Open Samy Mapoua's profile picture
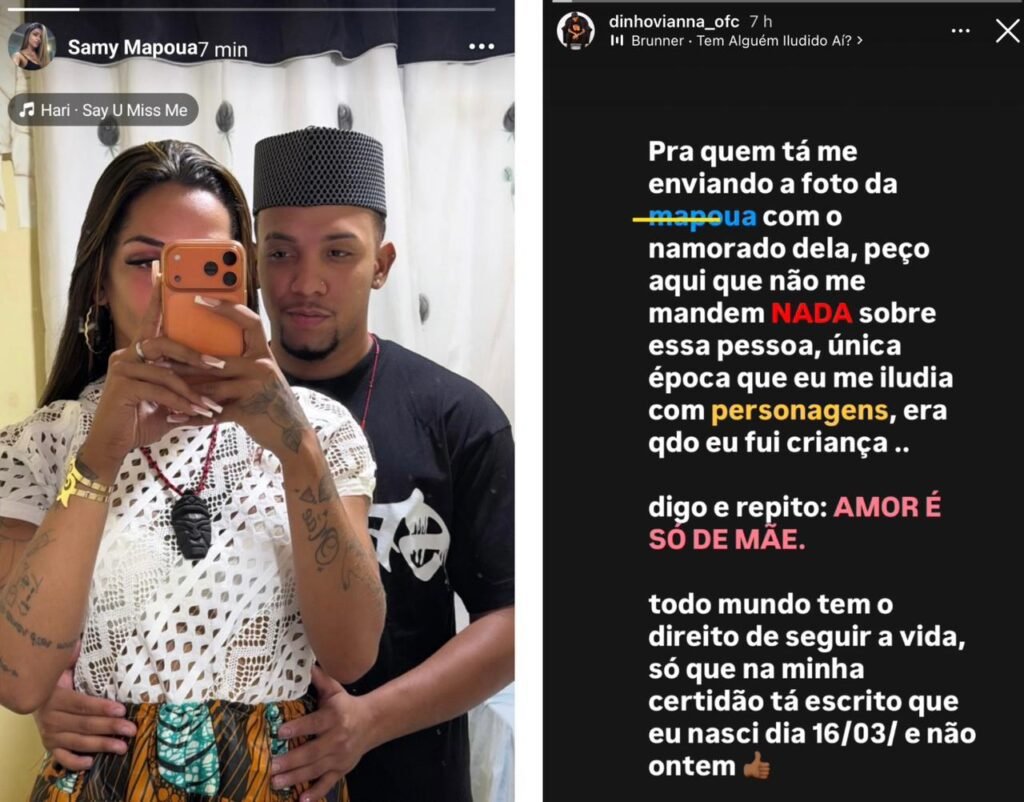1024x802 pixels. pyautogui.click(x=31, y=46)
